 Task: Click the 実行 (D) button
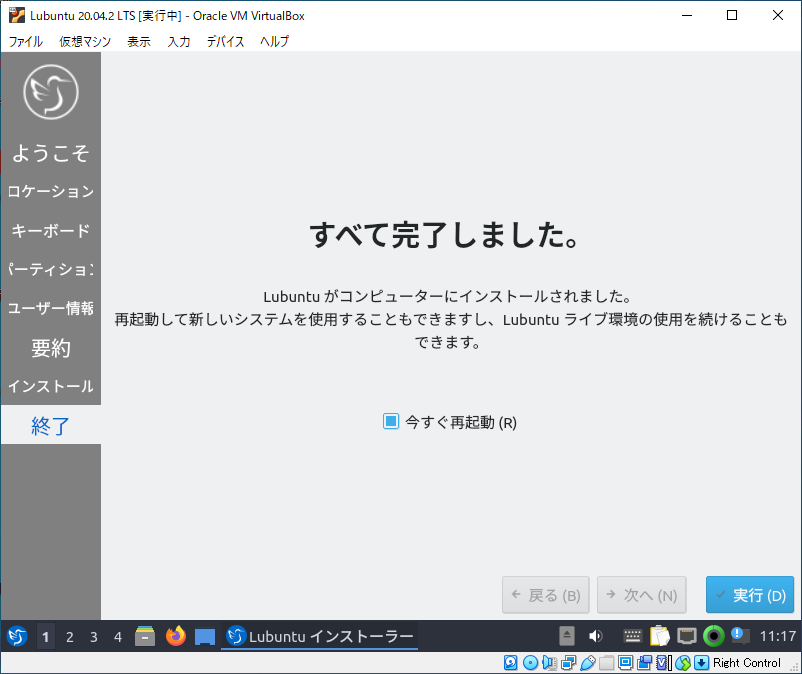pyautogui.click(x=750, y=595)
